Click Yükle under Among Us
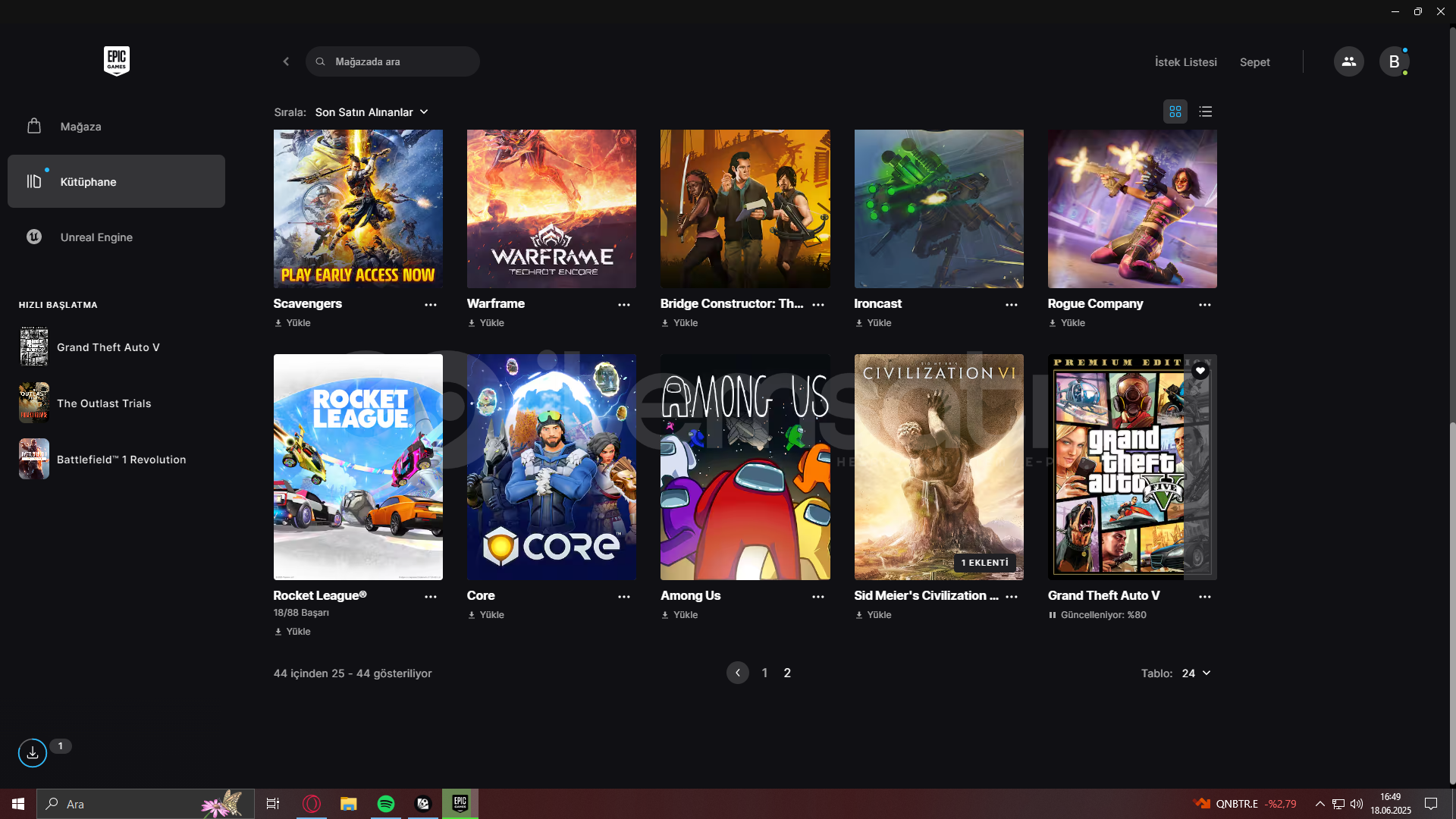The width and height of the screenshot is (1456, 819). pos(679,615)
